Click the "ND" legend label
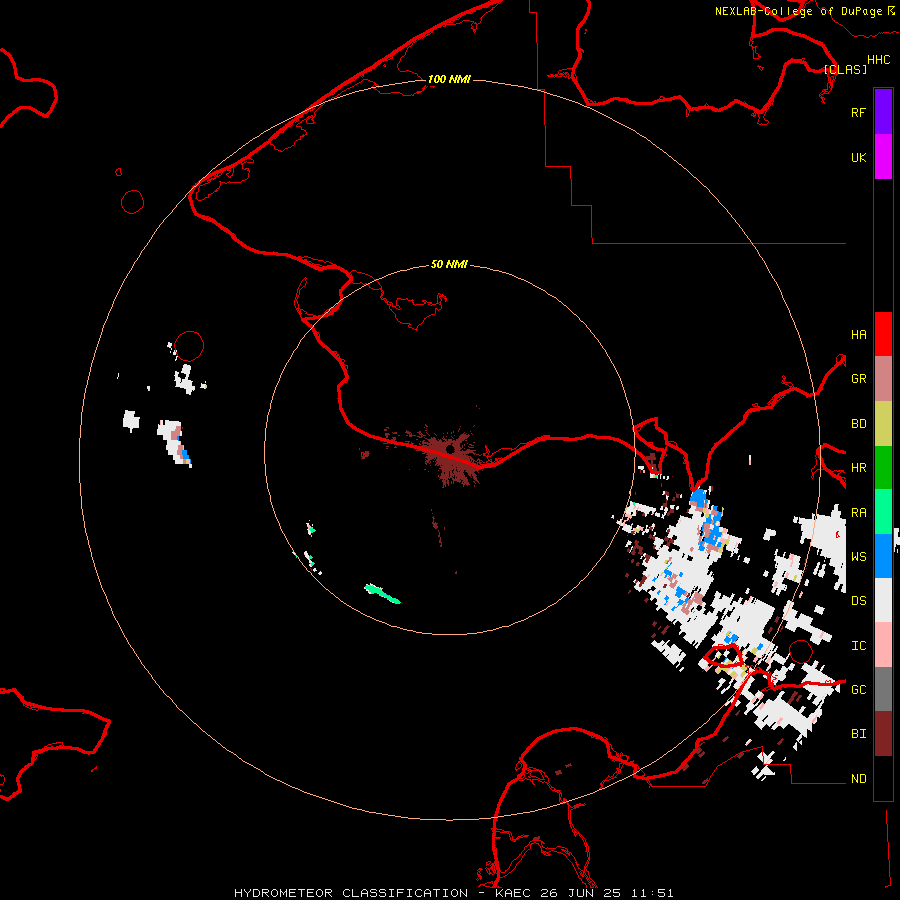Viewport: 900px width, 900px height. pos(858,779)
